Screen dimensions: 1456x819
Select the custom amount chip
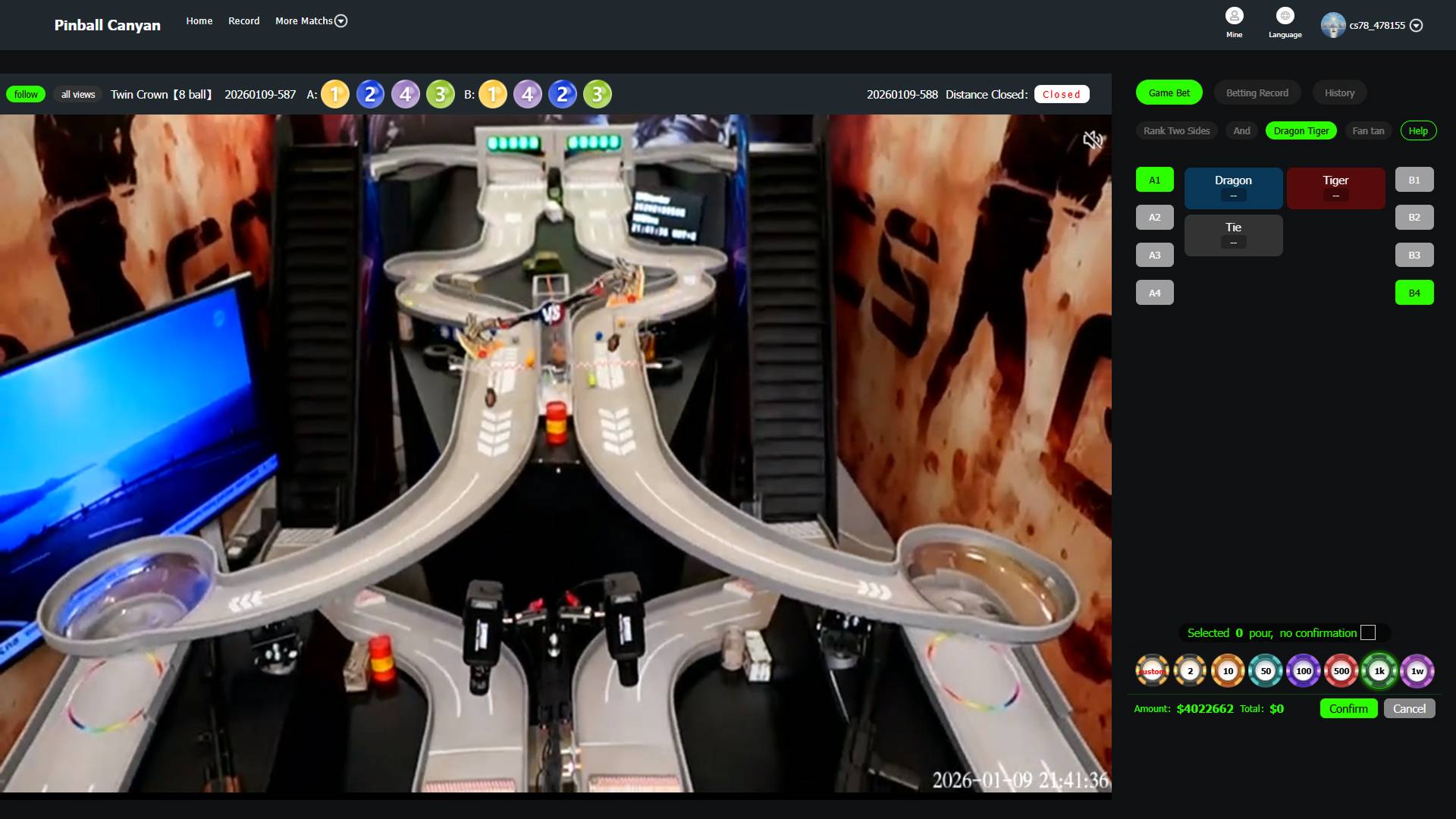tap(1152, 671)
